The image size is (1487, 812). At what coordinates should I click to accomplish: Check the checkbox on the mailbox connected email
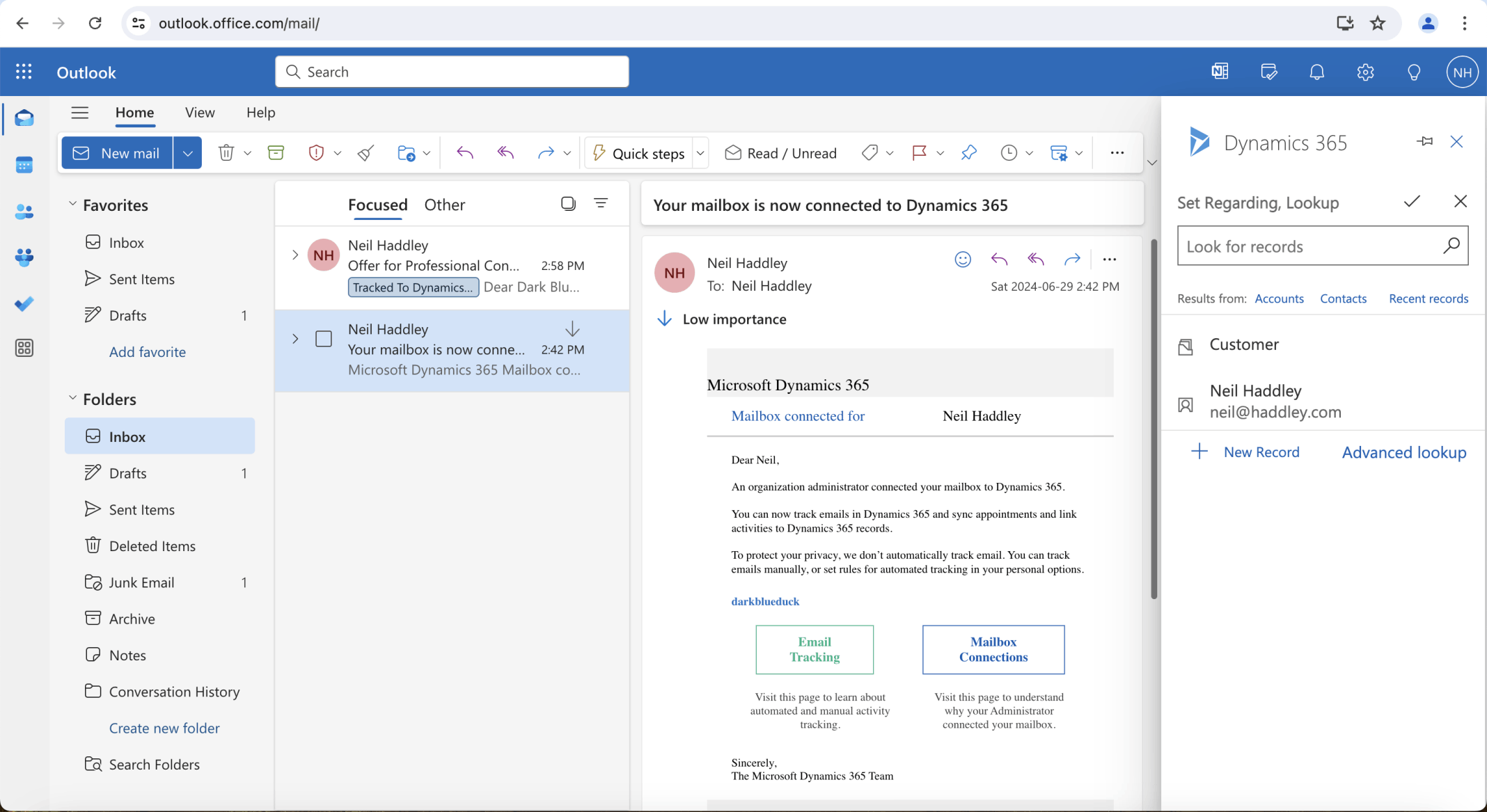(x=324, y=339)
